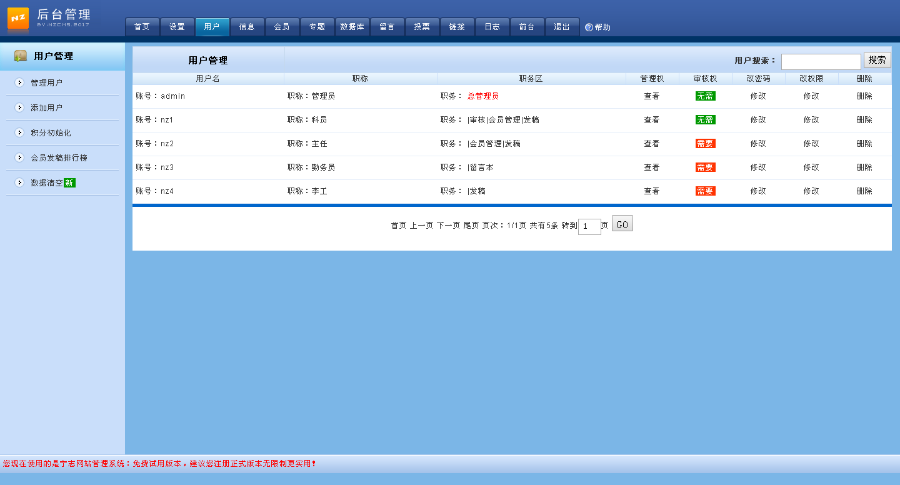The height and width of the screenshot is (485, 900).
Task: Click the arrow icon beside 管理用户
Action: (20, 83)
